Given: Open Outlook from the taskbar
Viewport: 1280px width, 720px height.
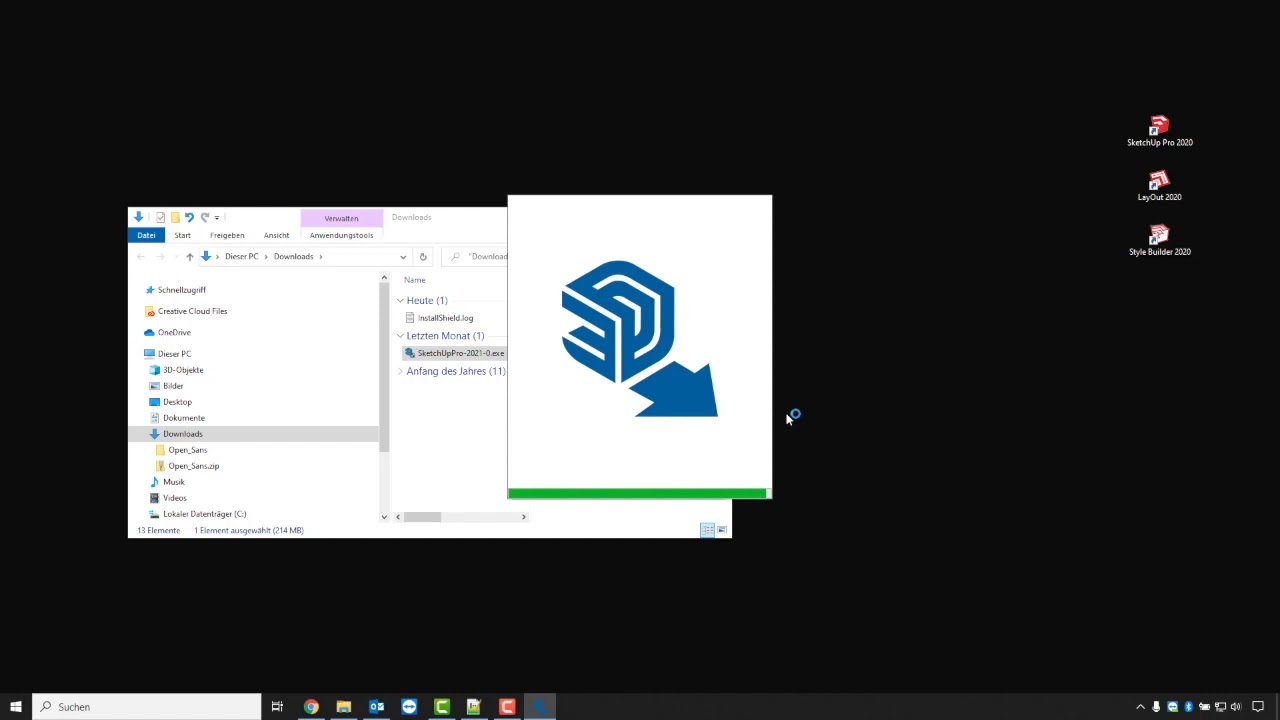Looking at the screenshot, I should (x=377, y=707).
